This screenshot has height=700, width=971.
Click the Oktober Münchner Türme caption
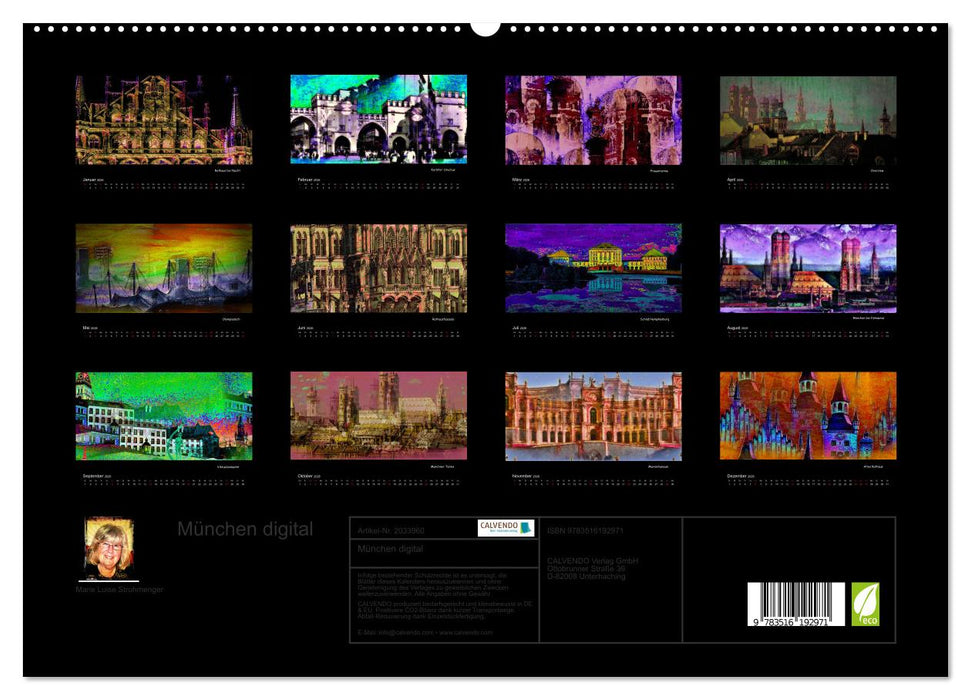point(442,467)
